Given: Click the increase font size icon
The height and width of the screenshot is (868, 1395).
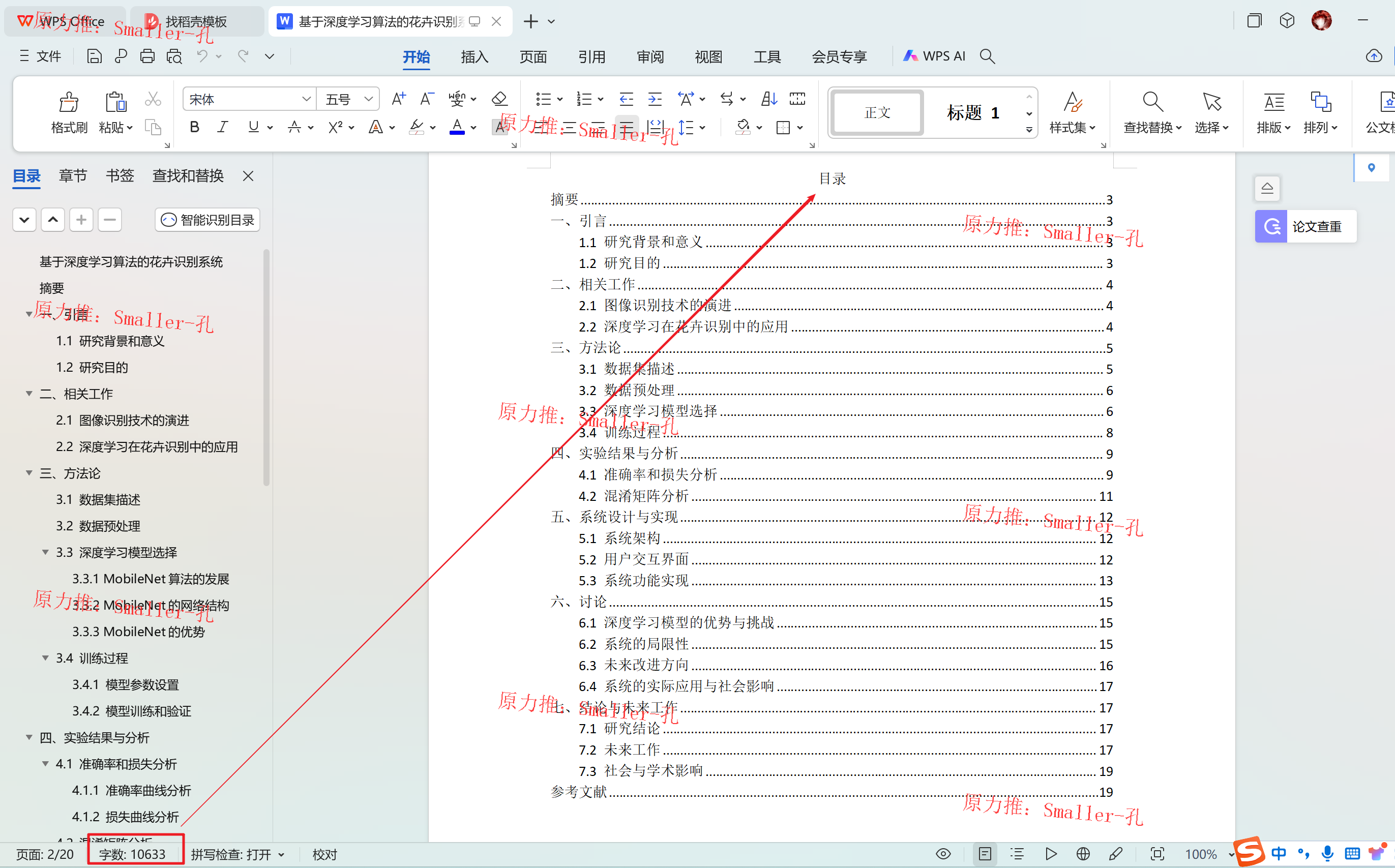Looking at the screenshot, I should [398, 99].
